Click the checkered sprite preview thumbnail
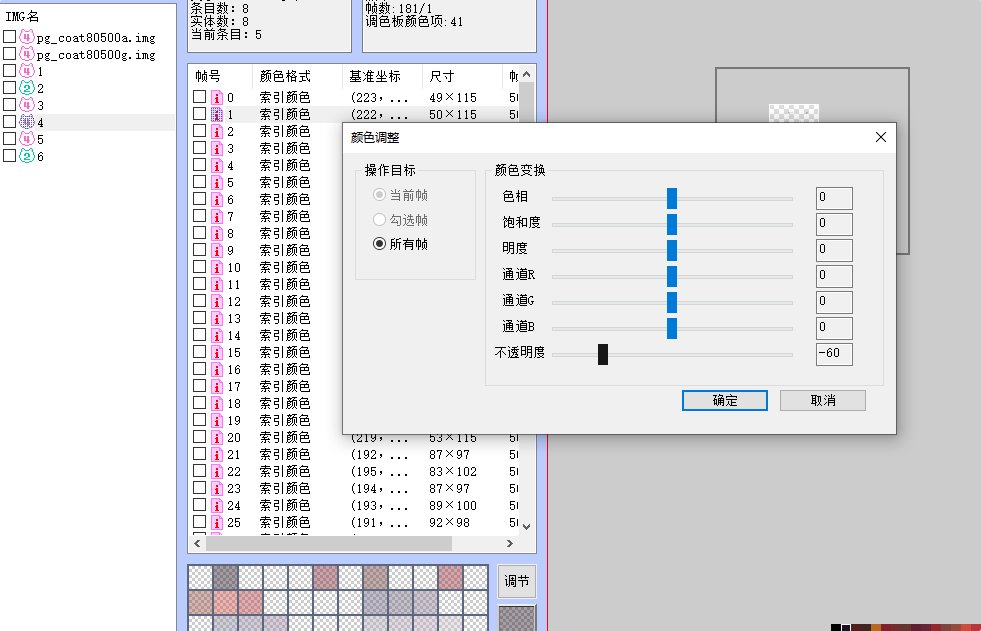The image size is (981, 631). pos(793,113)
